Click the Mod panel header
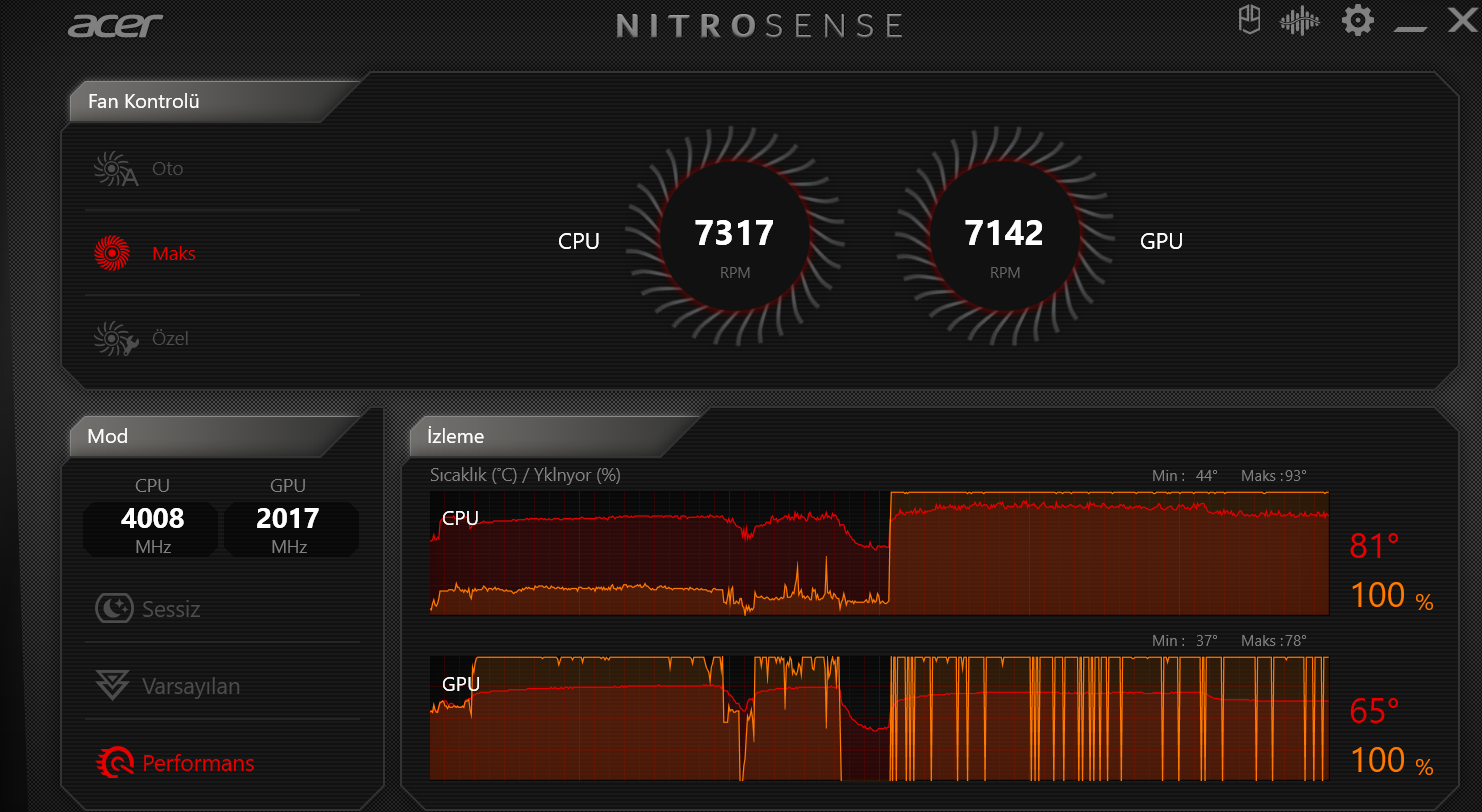This screenshot has height=812, width=1482. 215,436
